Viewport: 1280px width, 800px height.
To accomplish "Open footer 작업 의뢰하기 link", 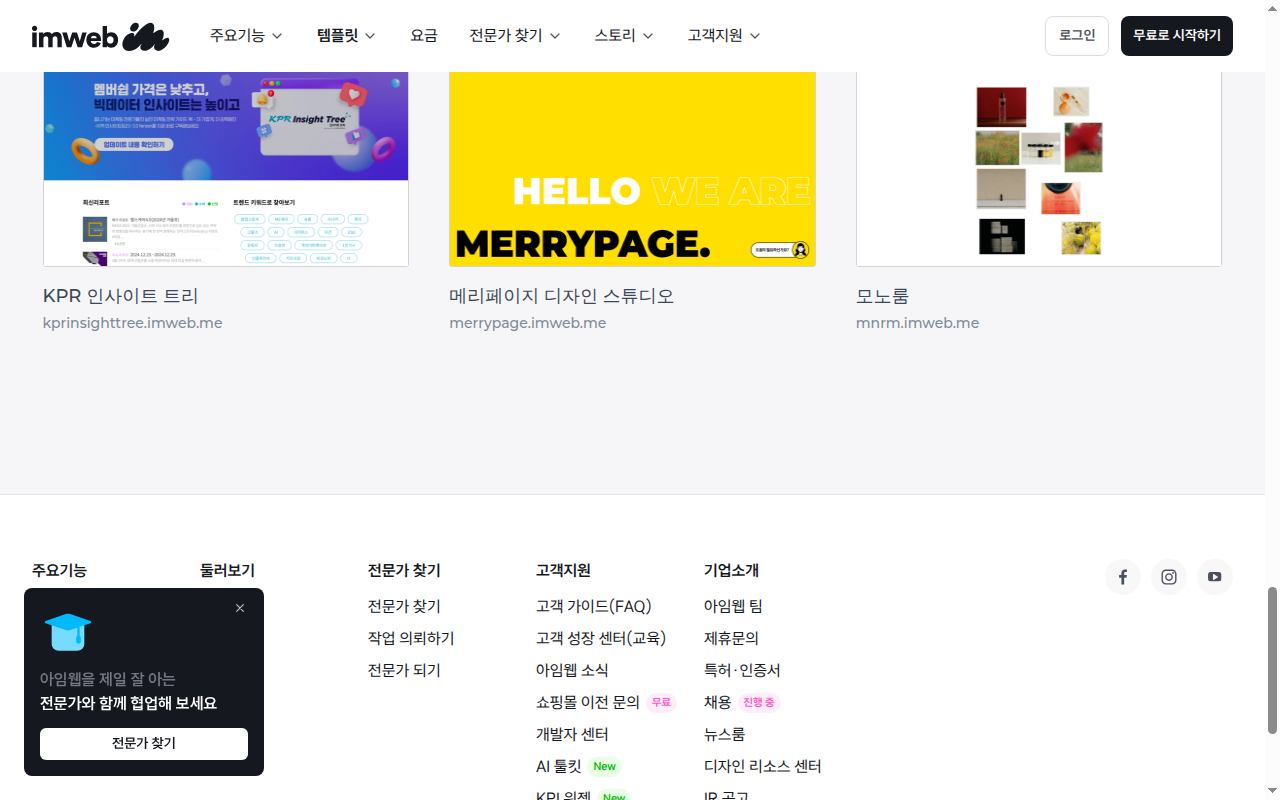I will click(x=411, y=638).
